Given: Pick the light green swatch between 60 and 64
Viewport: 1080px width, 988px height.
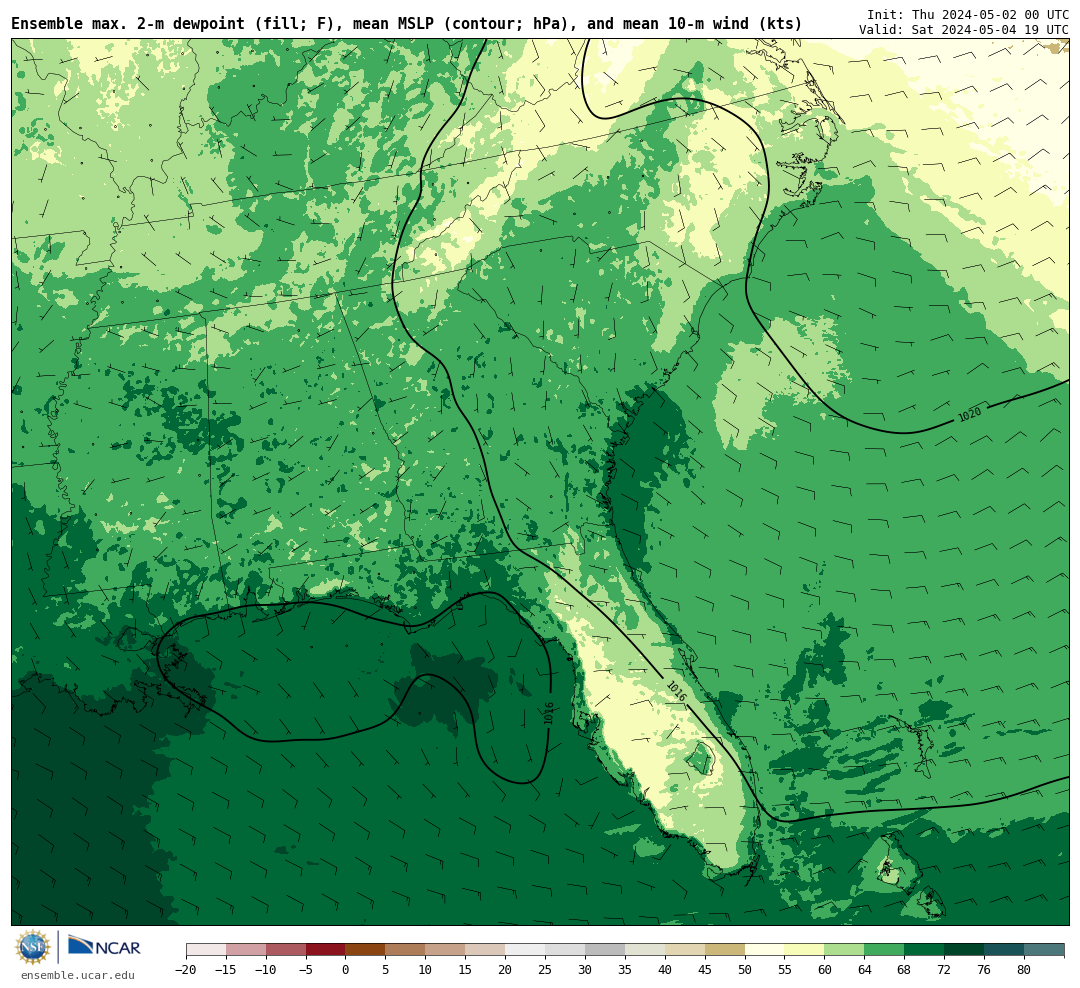Looking at the screenshot, I should (x=845, y=950).
